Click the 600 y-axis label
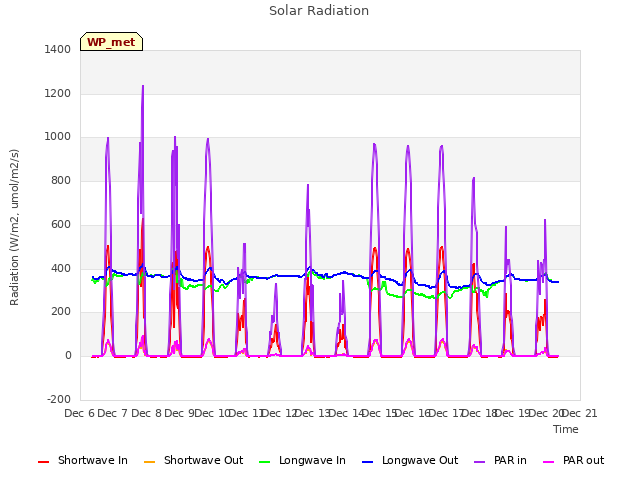This screenshot has height=480, width=640. click(61, 224)
